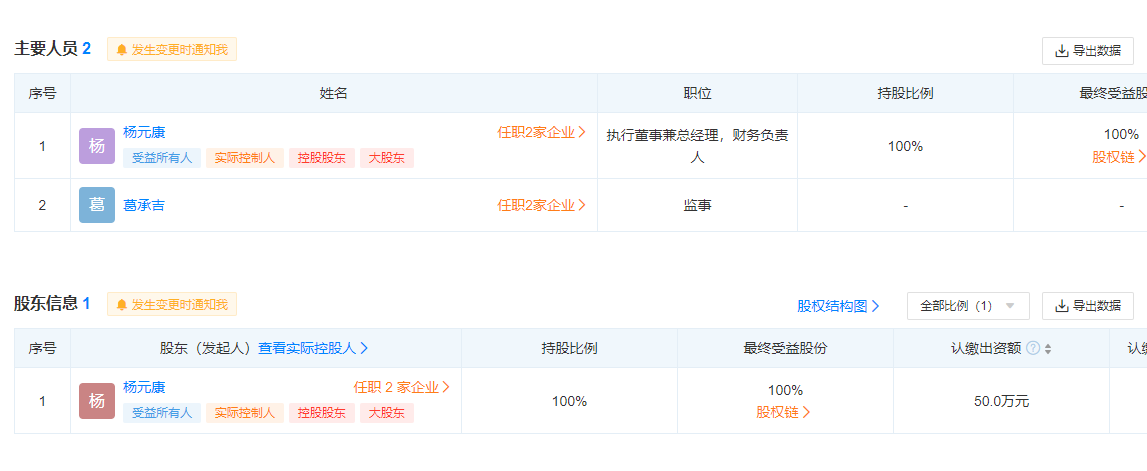Open 股权结构图 link

coord(838,306)
